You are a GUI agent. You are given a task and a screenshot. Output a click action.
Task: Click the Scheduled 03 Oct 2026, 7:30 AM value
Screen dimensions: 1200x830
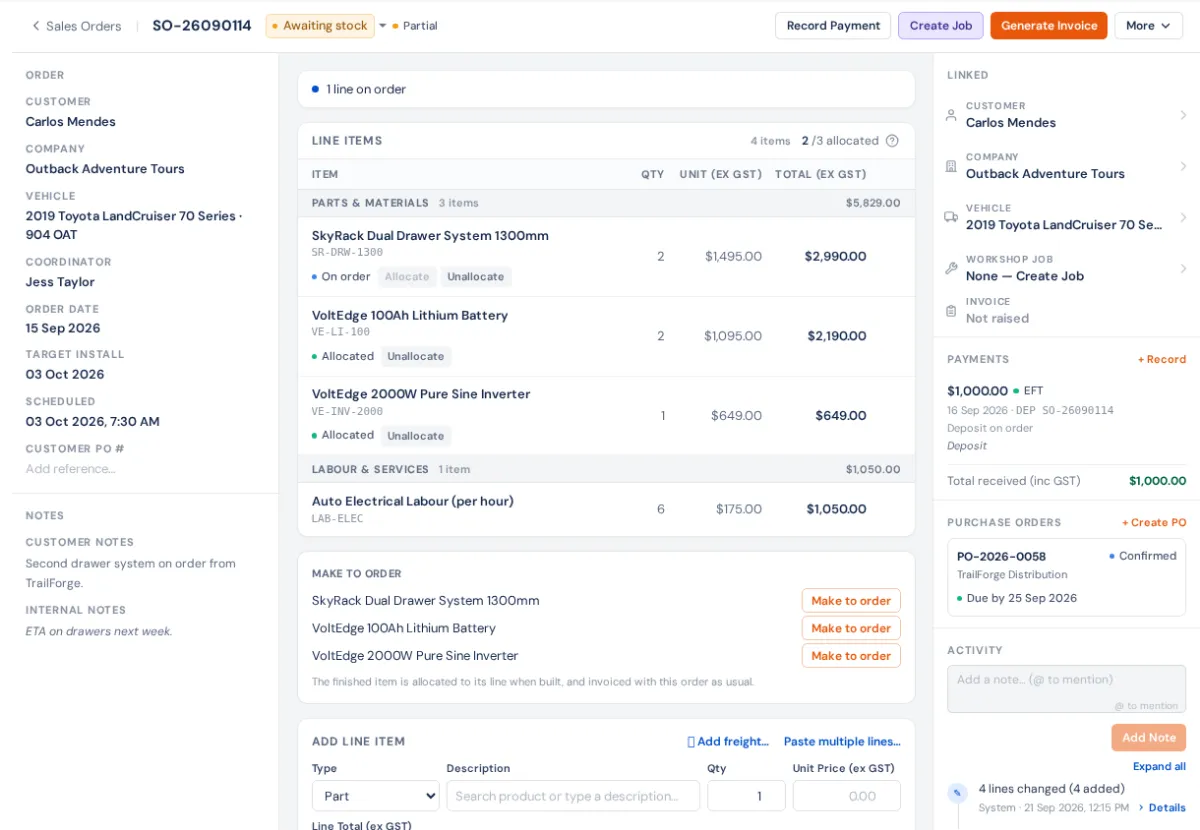tap(93, 422)
